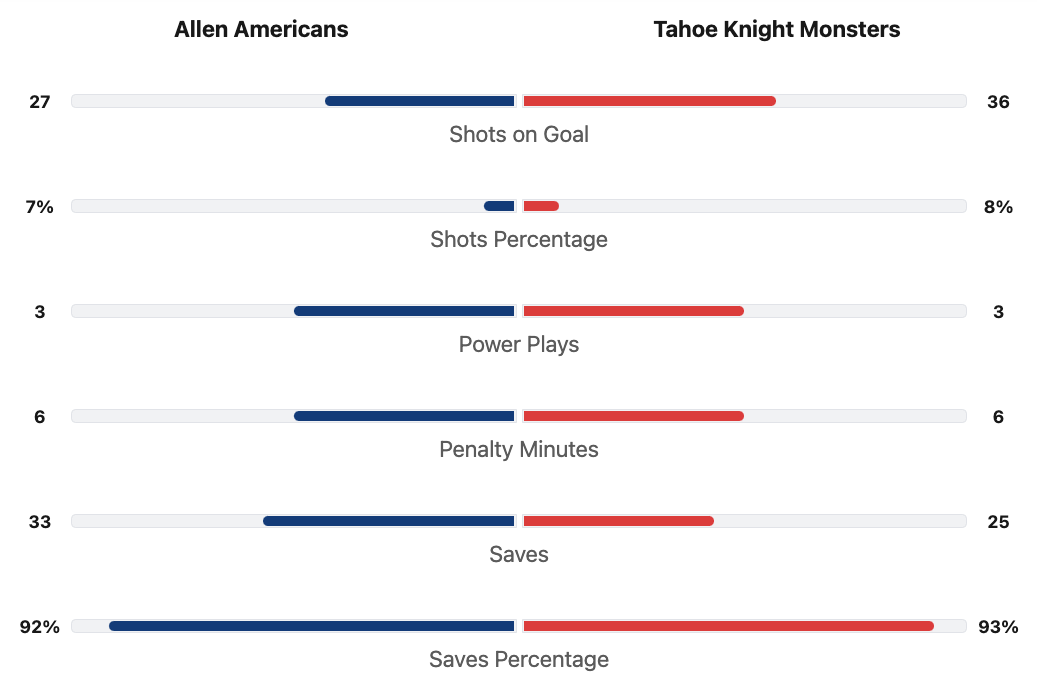Screen dimensions: 1037x686
Task: Click the 8% shots percentage value
Action: point(997,207)
